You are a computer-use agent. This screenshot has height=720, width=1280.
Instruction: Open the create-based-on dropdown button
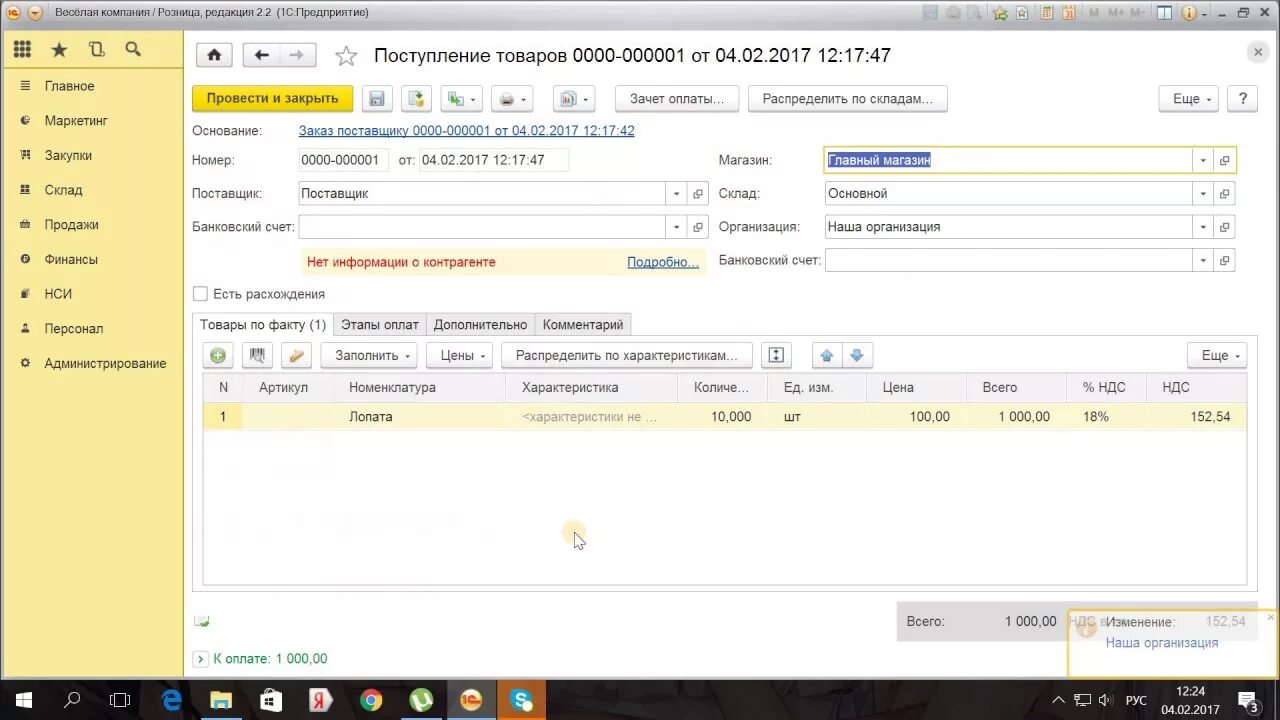click(x=462, y=99)
